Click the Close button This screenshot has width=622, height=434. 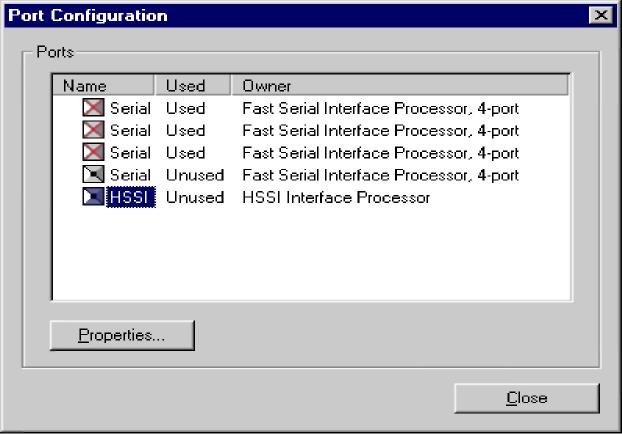tap(527, 398)
